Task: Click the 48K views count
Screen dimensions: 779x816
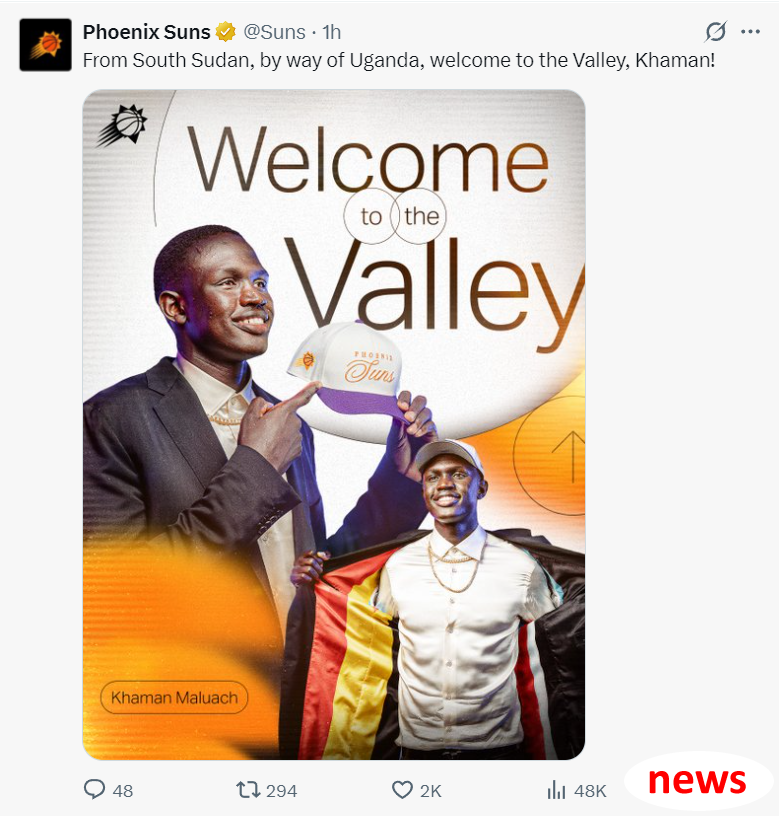Action: tap(590, 790)
